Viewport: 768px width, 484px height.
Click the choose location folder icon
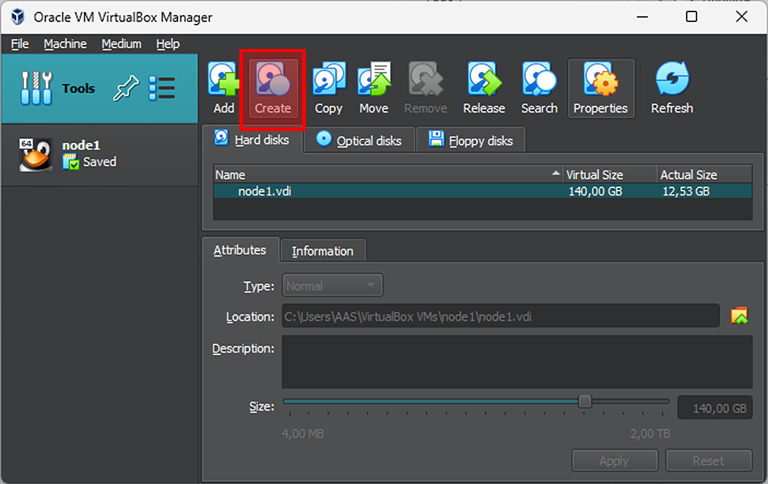pos(739,315)
